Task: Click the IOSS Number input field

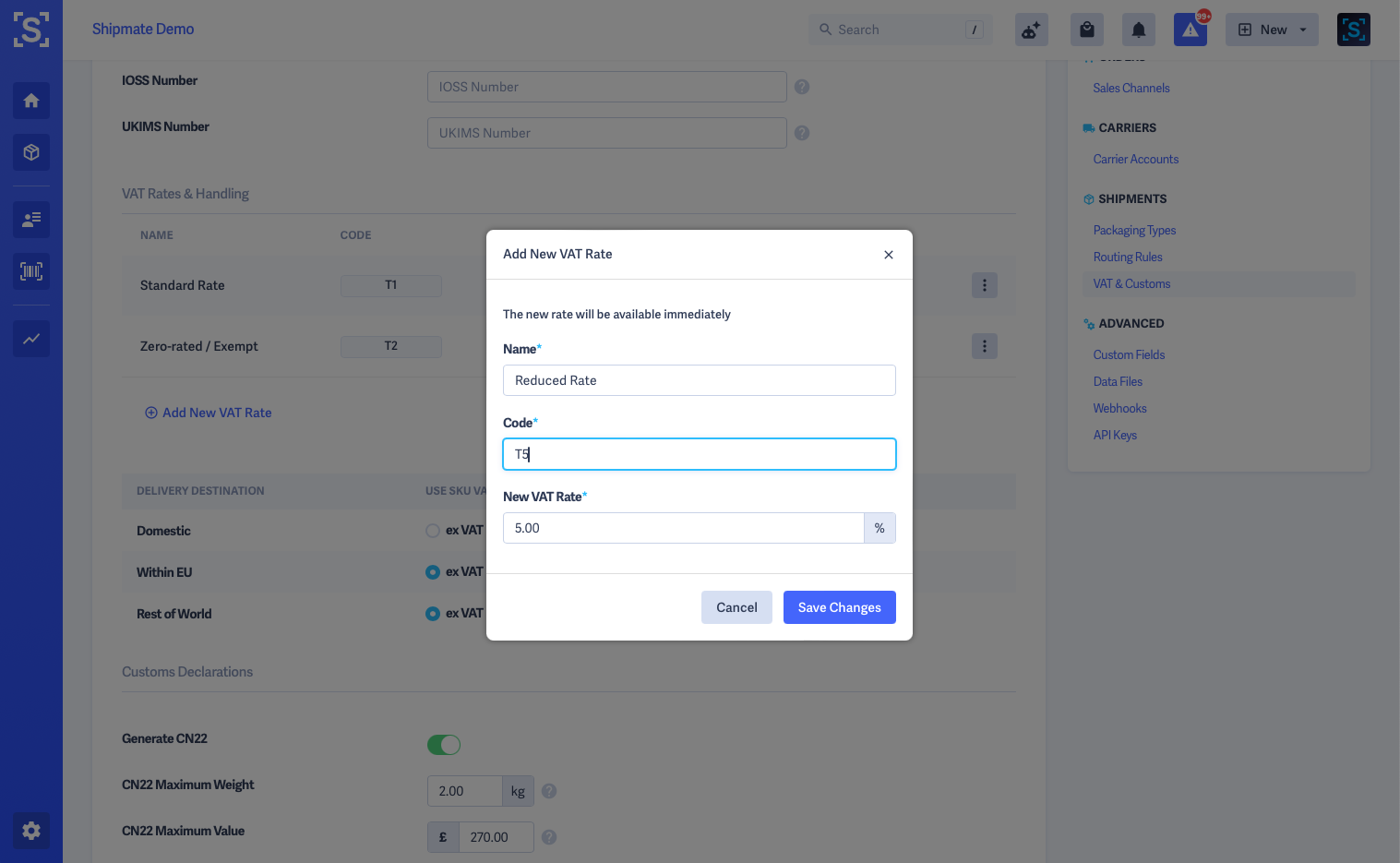Action: 607,87
